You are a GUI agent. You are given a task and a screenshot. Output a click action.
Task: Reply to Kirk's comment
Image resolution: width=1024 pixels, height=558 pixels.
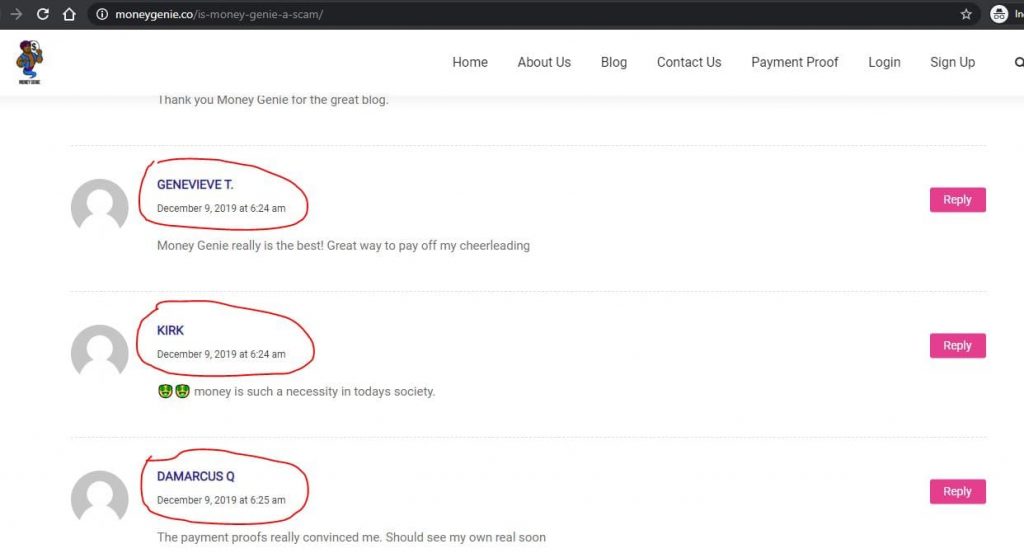click(x=957, y=346)
